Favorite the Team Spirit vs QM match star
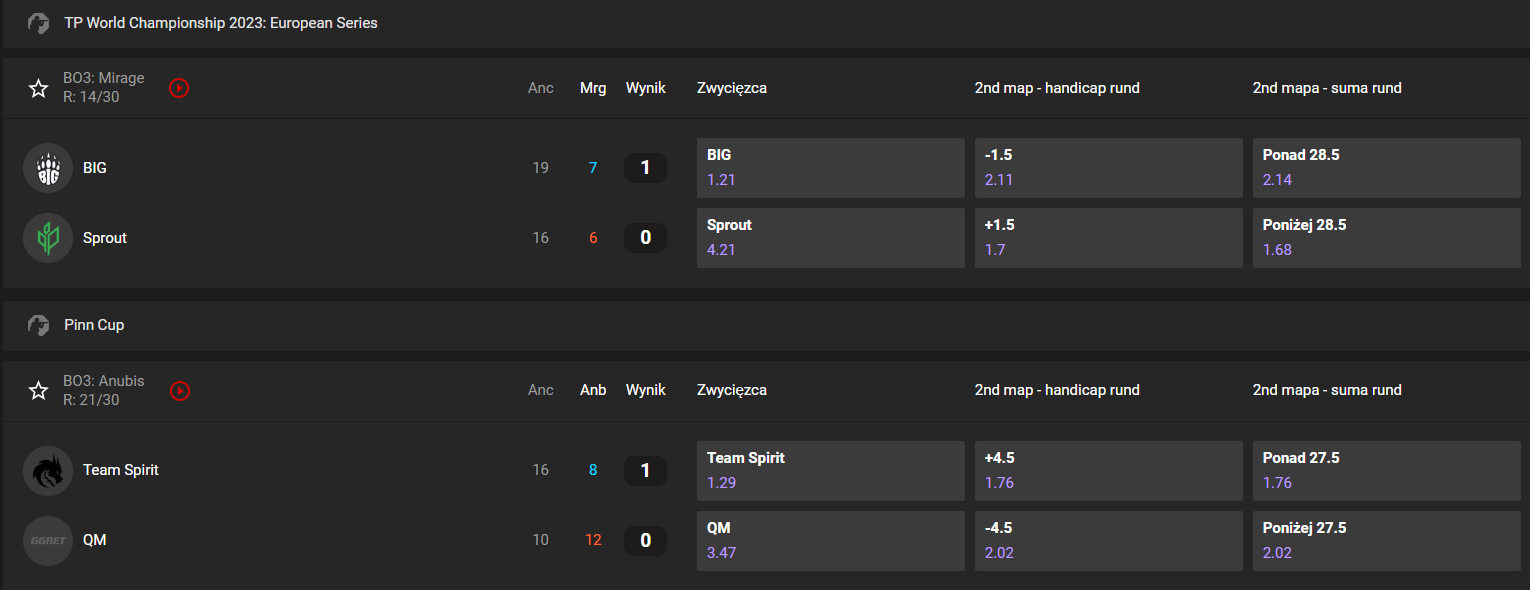The image size is (1530, 590). pos(38,391)
